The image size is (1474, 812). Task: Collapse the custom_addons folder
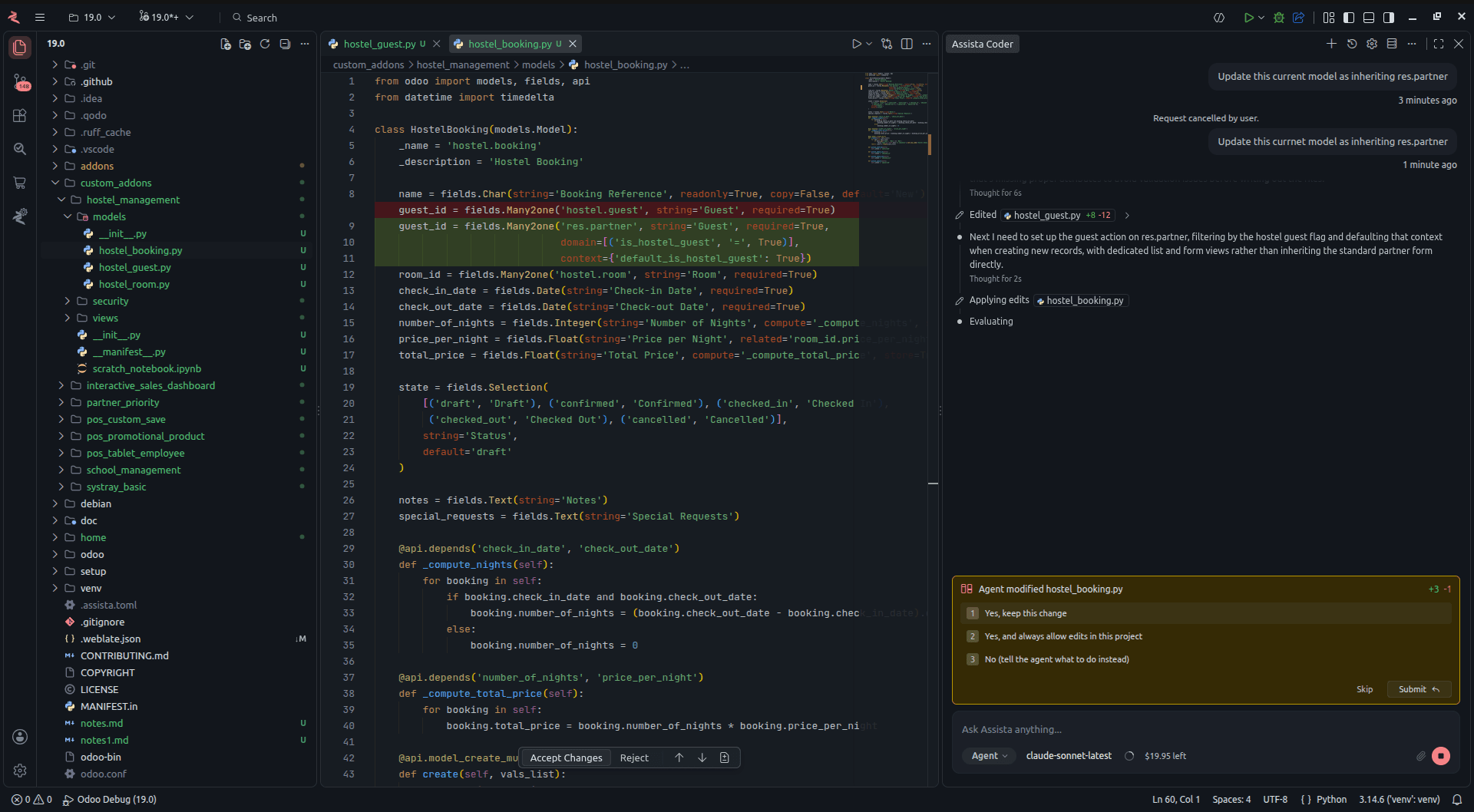coord(55,183)
